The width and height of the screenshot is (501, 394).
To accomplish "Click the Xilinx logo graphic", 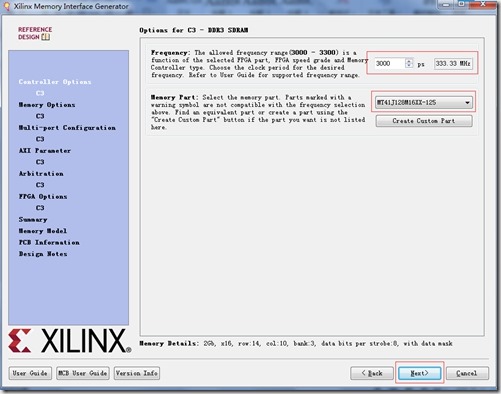I will click(x=70, y=341).
